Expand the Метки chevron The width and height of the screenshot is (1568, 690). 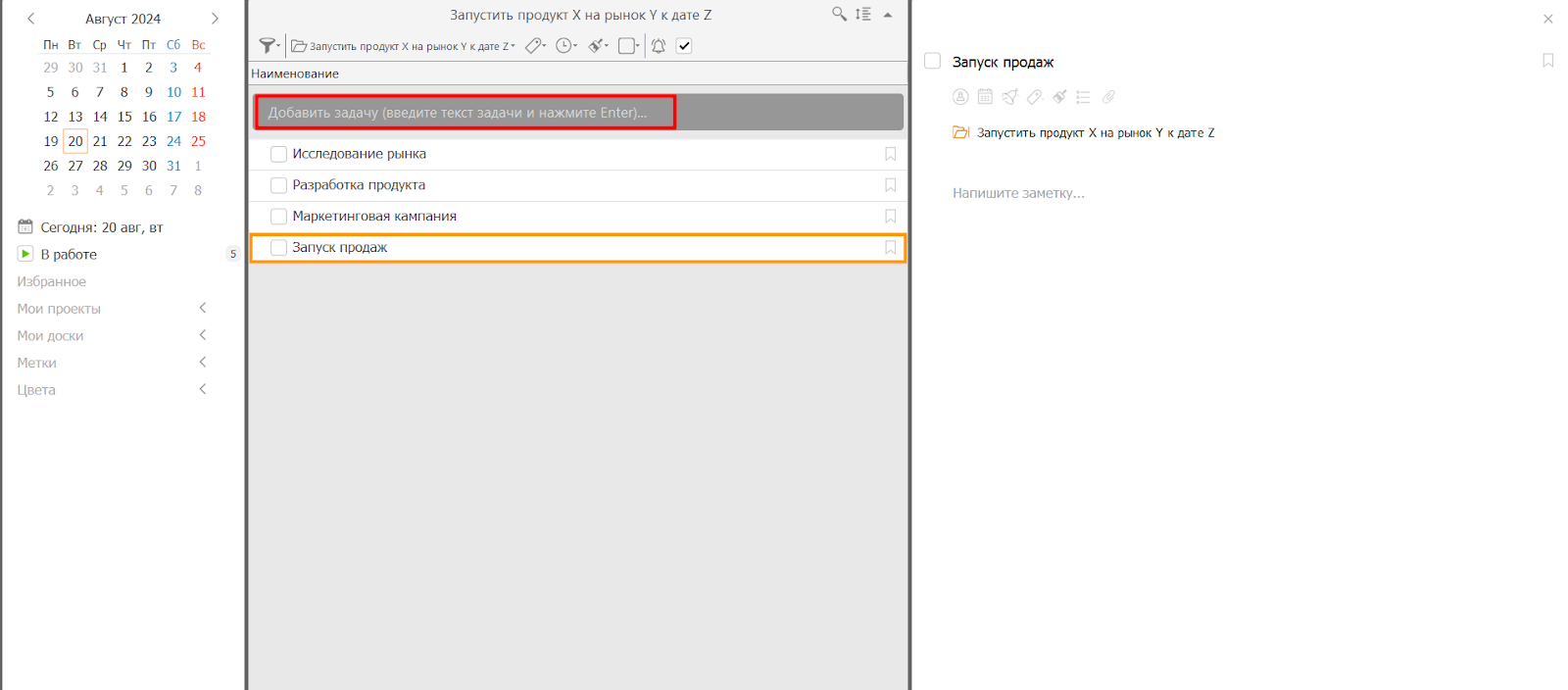click(203, 362)
